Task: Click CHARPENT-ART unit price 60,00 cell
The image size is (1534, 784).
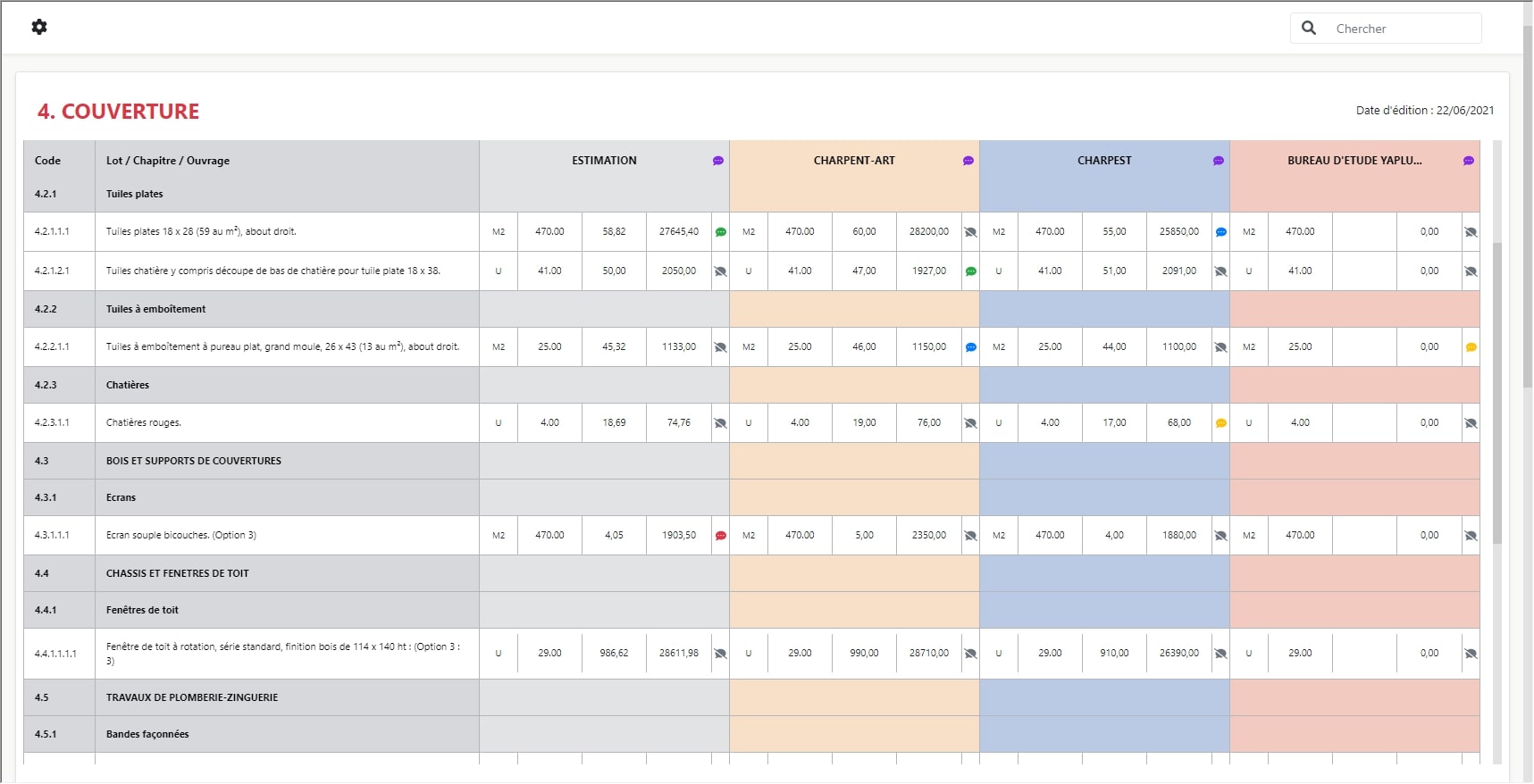Action: tap(864, 232)
